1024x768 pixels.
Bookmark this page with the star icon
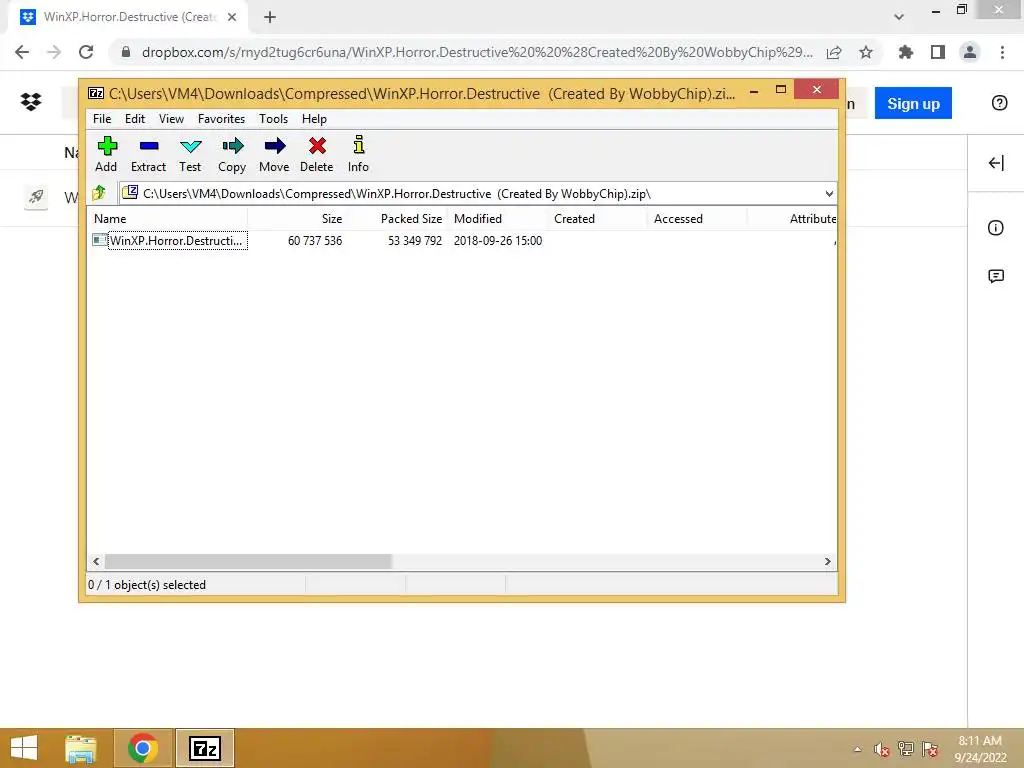click(x=866, y=52)
